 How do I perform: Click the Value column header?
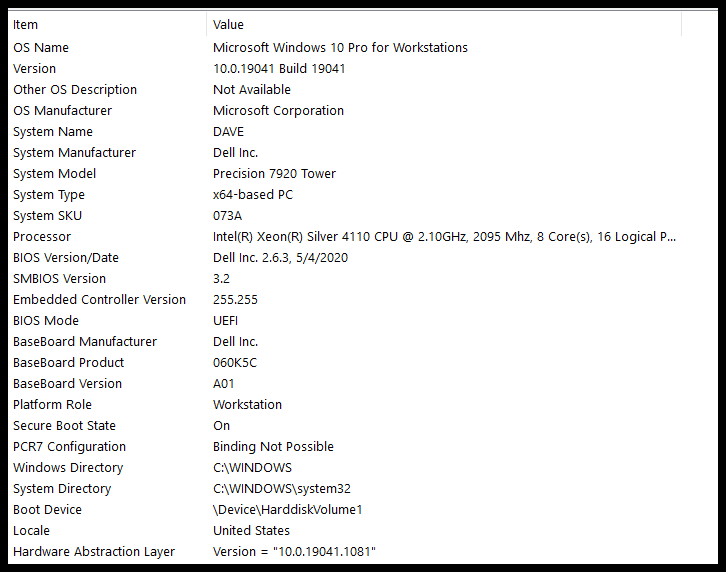228,24
